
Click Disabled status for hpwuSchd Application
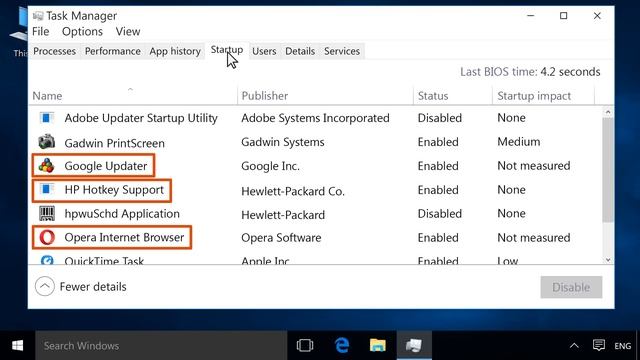point(440,213)
